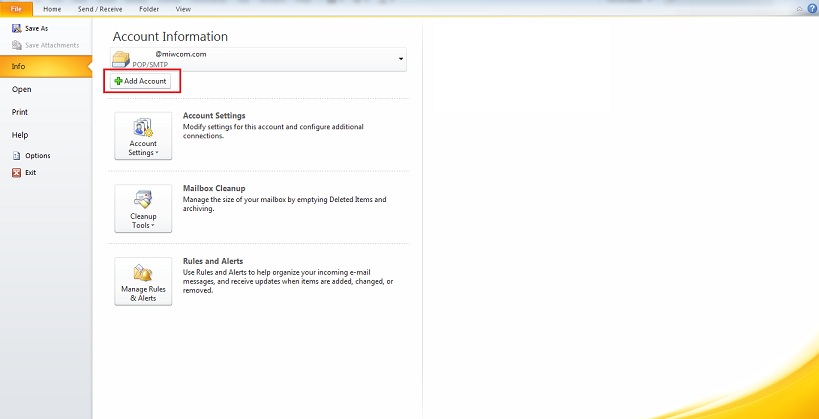
Task: Click the Save Attachments icon
Action: [x=17, y=45]
